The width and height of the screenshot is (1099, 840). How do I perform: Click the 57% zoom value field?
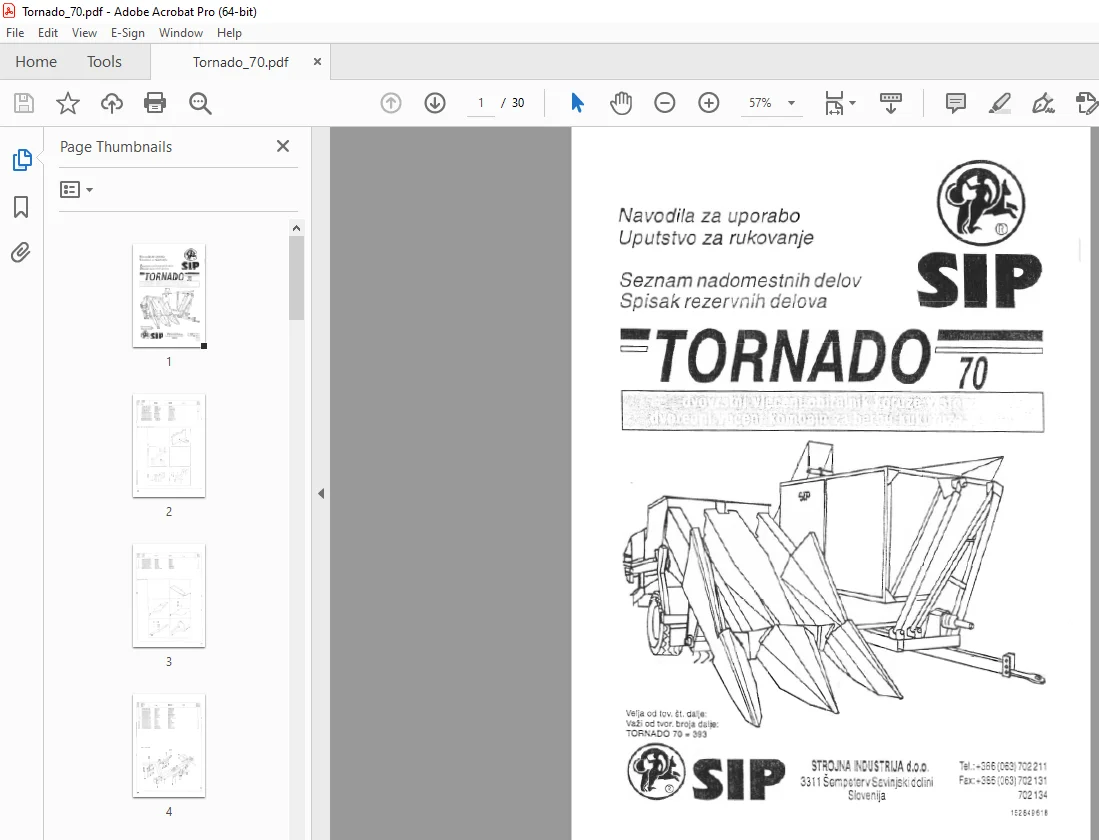pyautogui.click(x=760, y=103)
